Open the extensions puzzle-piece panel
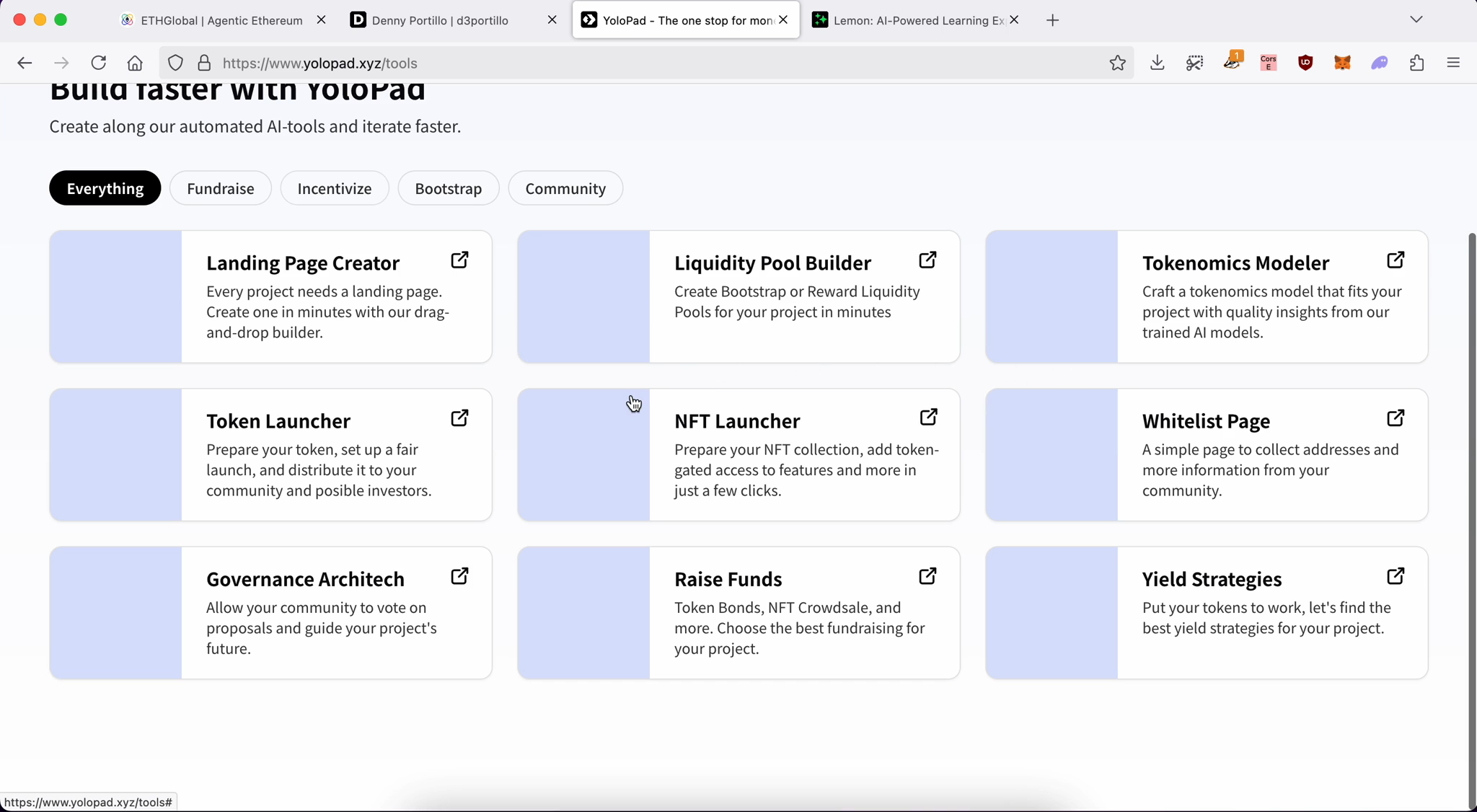 (x=1416, y=63)
